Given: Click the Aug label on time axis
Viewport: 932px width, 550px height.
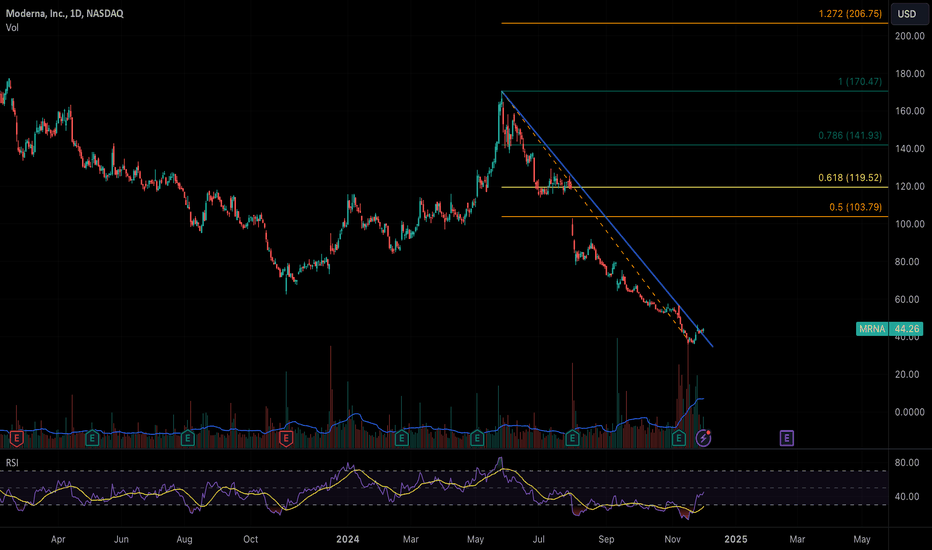Looking at the screenshot, I should 184,539.
